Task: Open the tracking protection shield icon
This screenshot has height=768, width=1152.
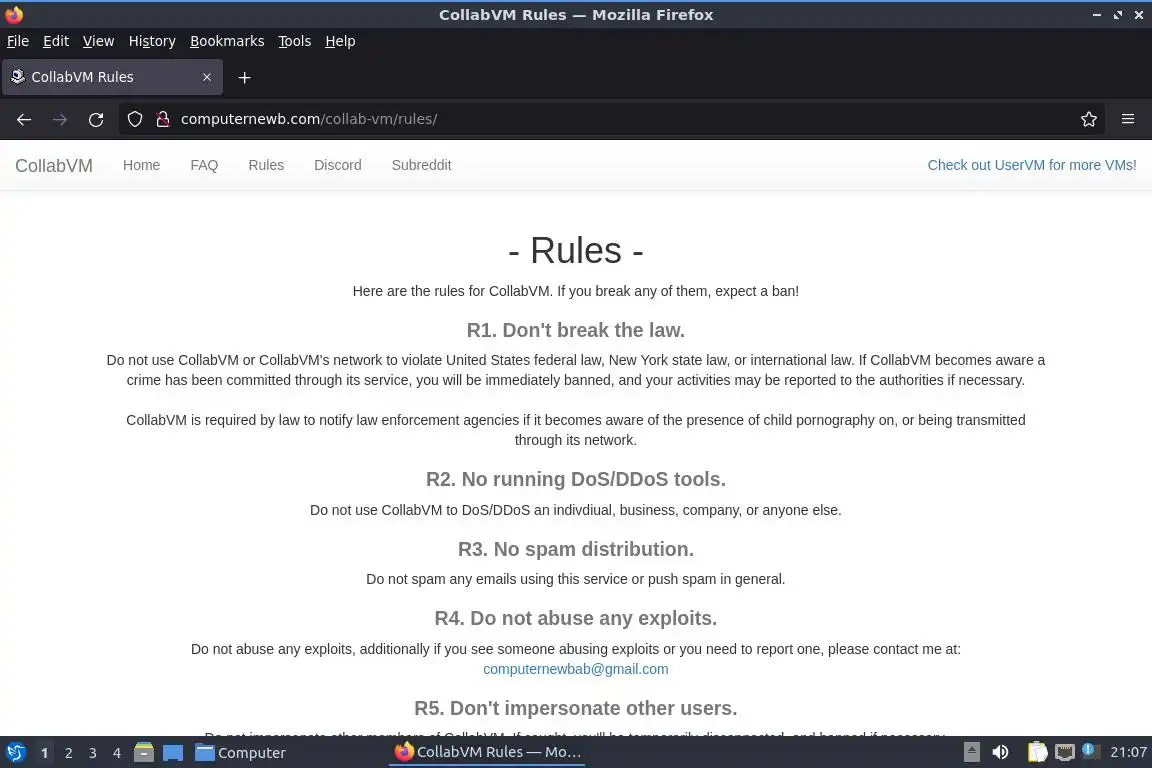Action: coord(134,119)
